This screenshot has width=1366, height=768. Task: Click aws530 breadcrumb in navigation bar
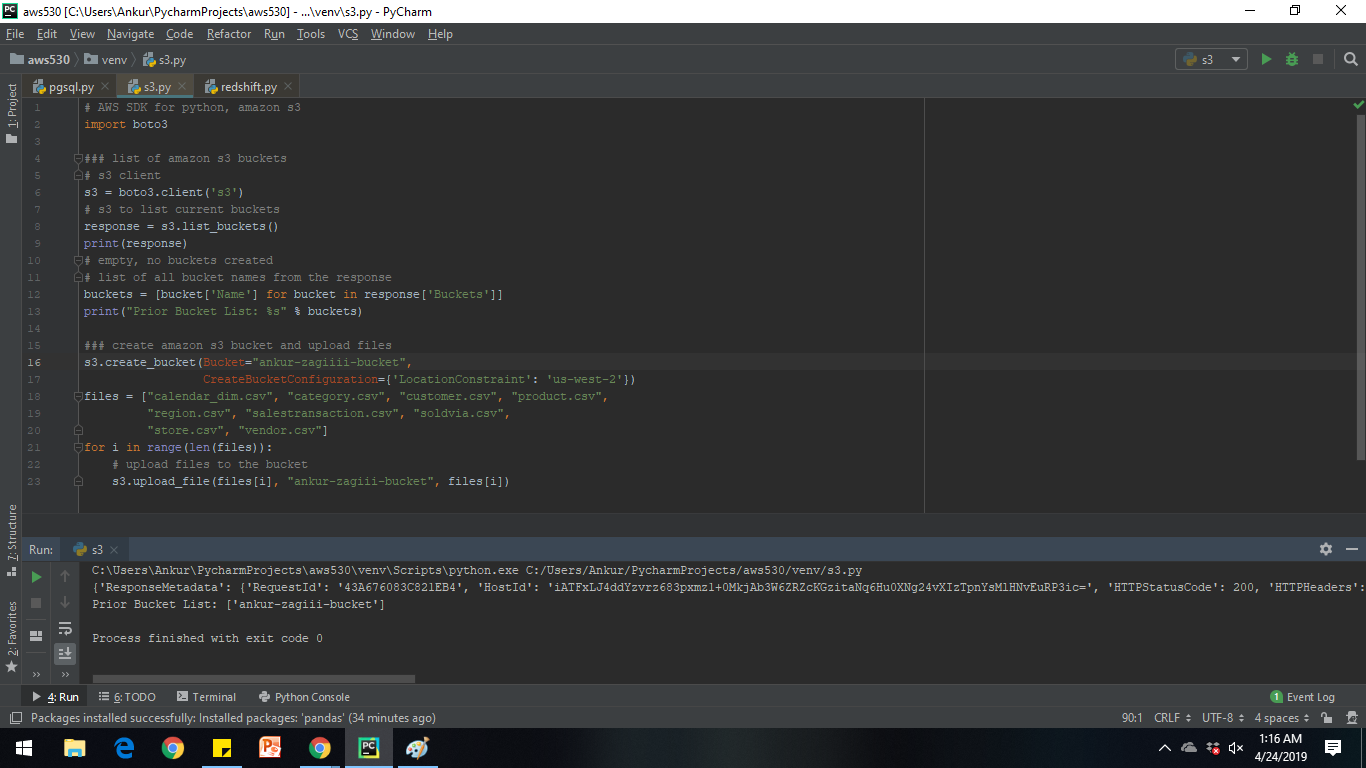point(40,60)
